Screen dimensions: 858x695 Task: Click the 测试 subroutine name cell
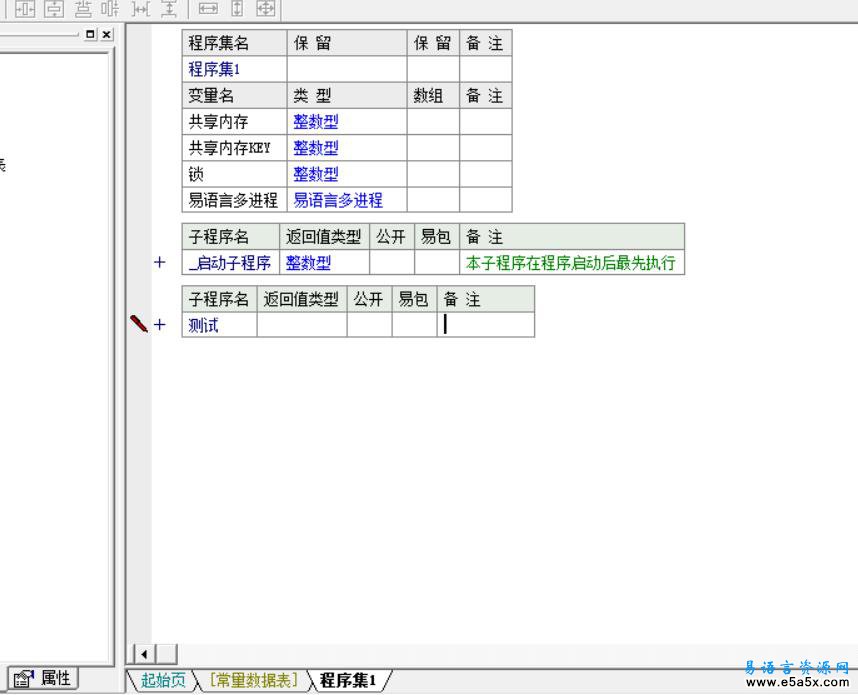(219, 325)
